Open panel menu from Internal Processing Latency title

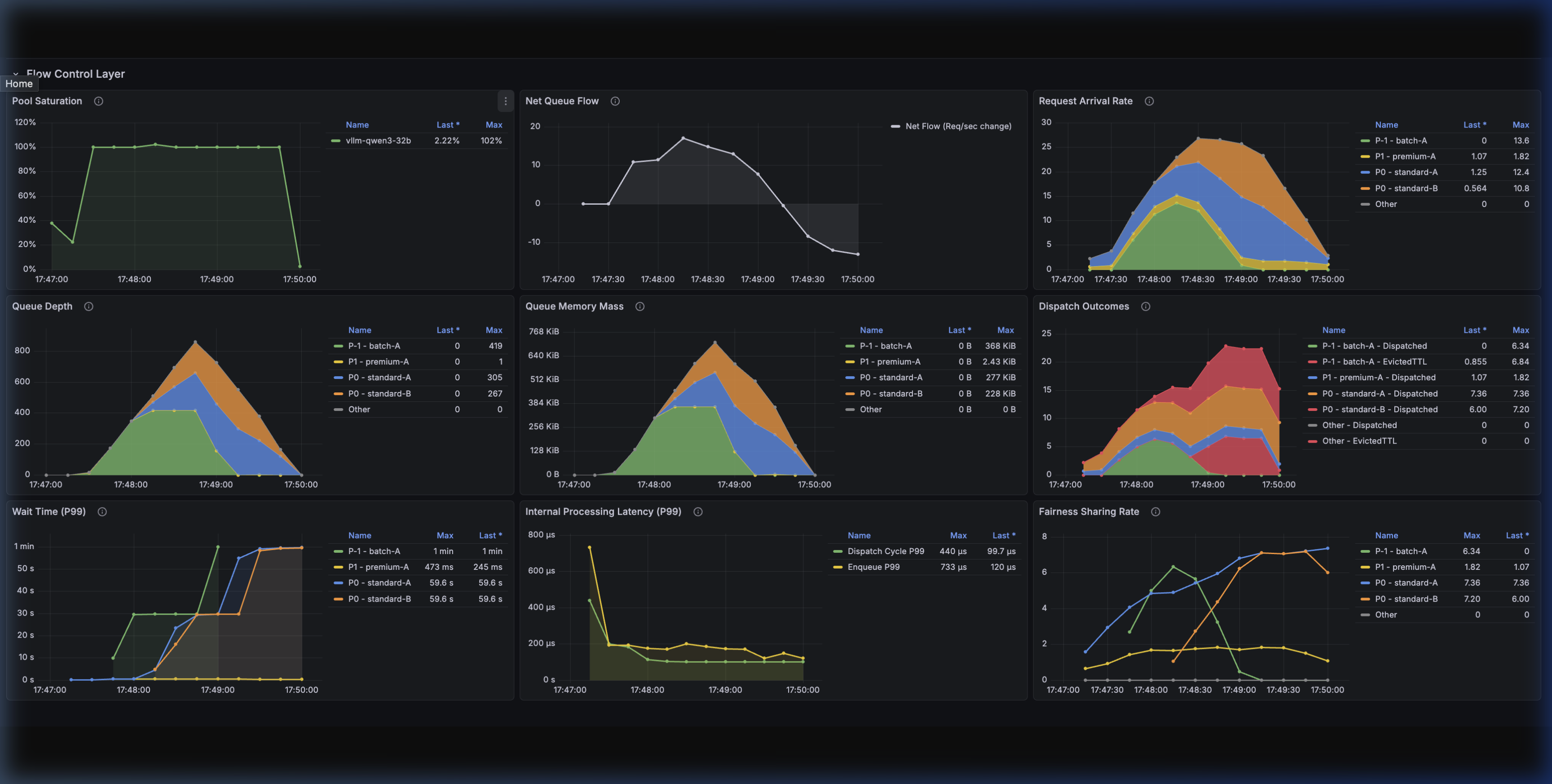coord(603,511)
